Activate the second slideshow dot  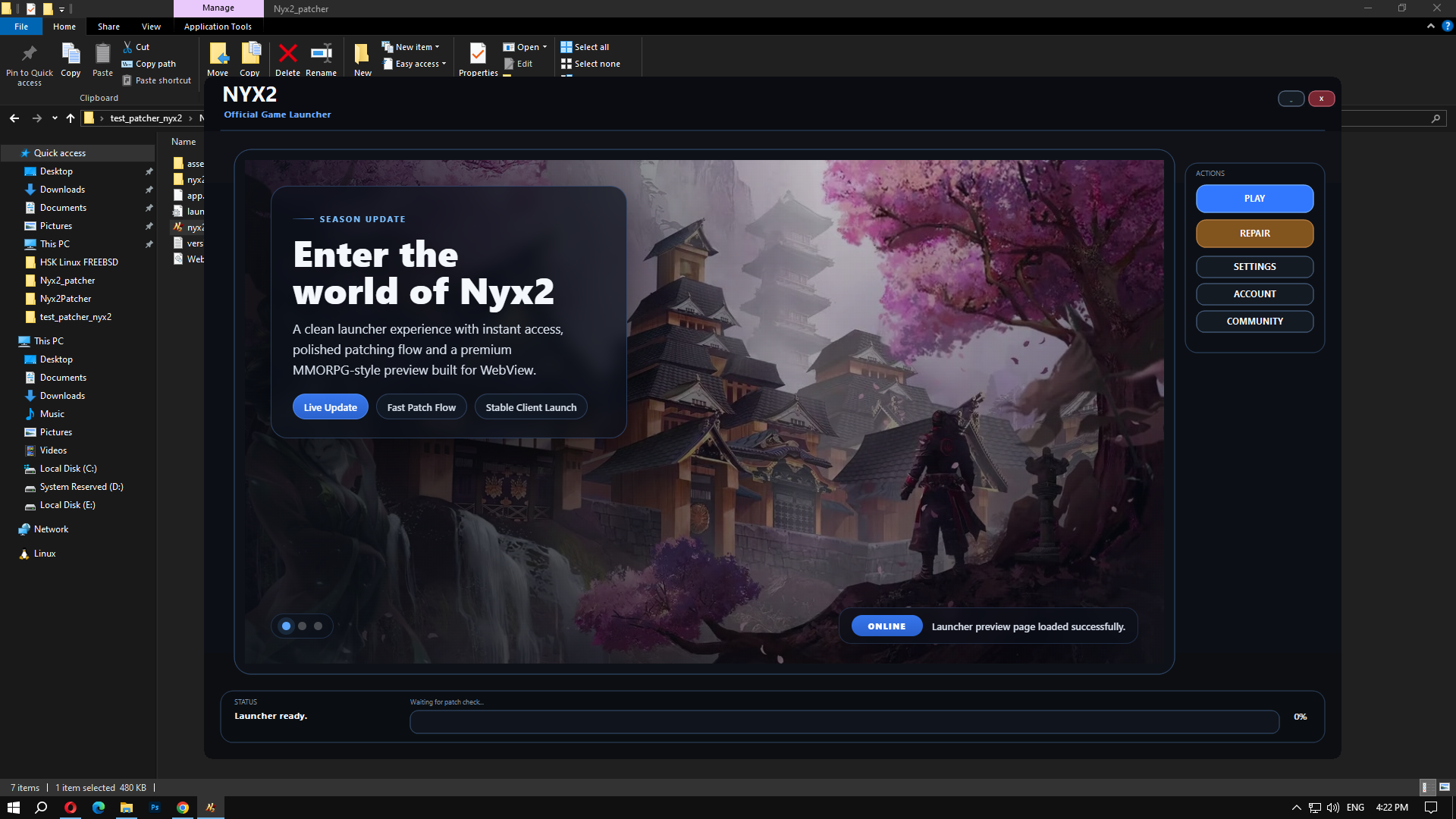tap(302, 626)
